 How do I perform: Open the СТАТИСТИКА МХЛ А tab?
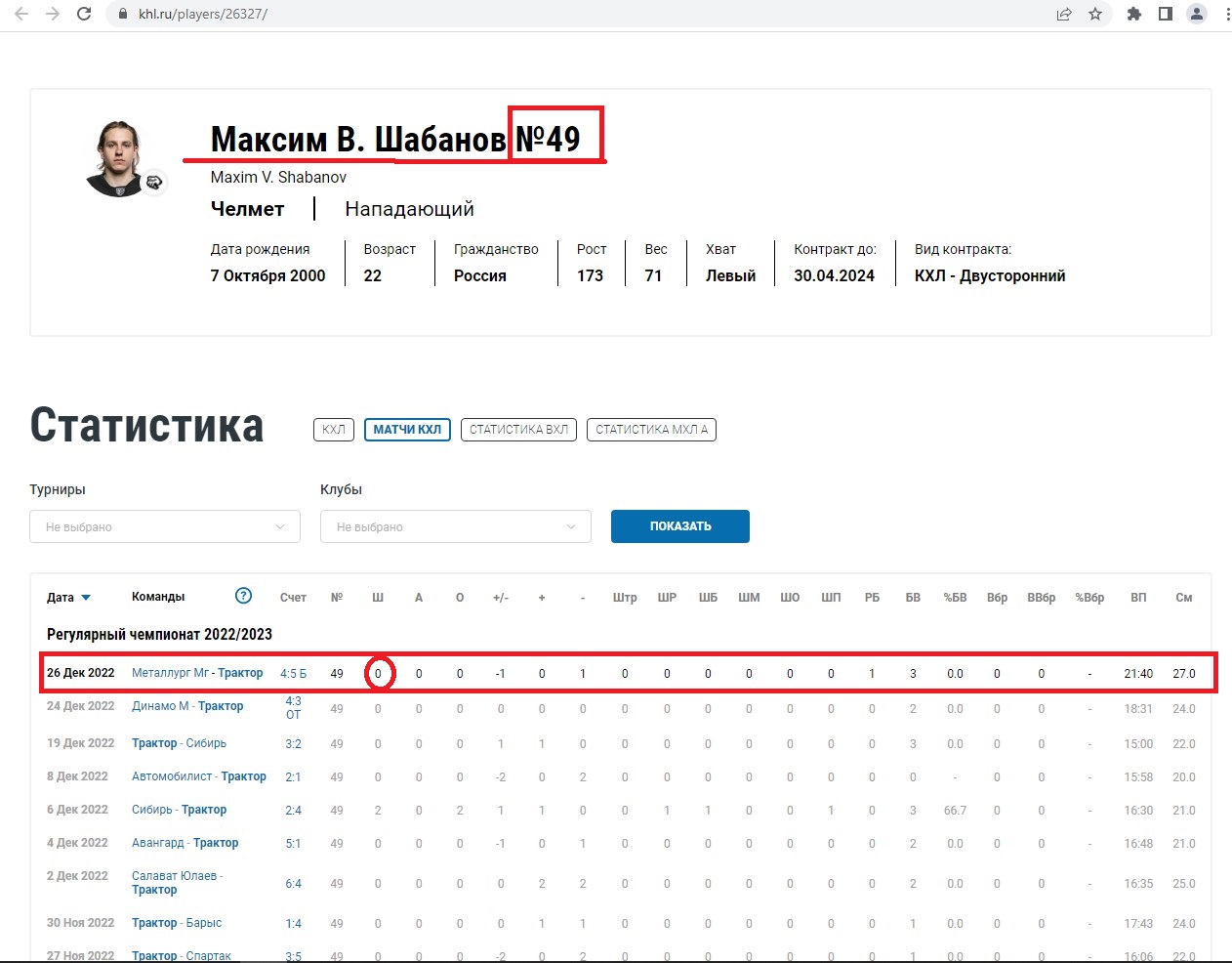[x=651, y=430]
